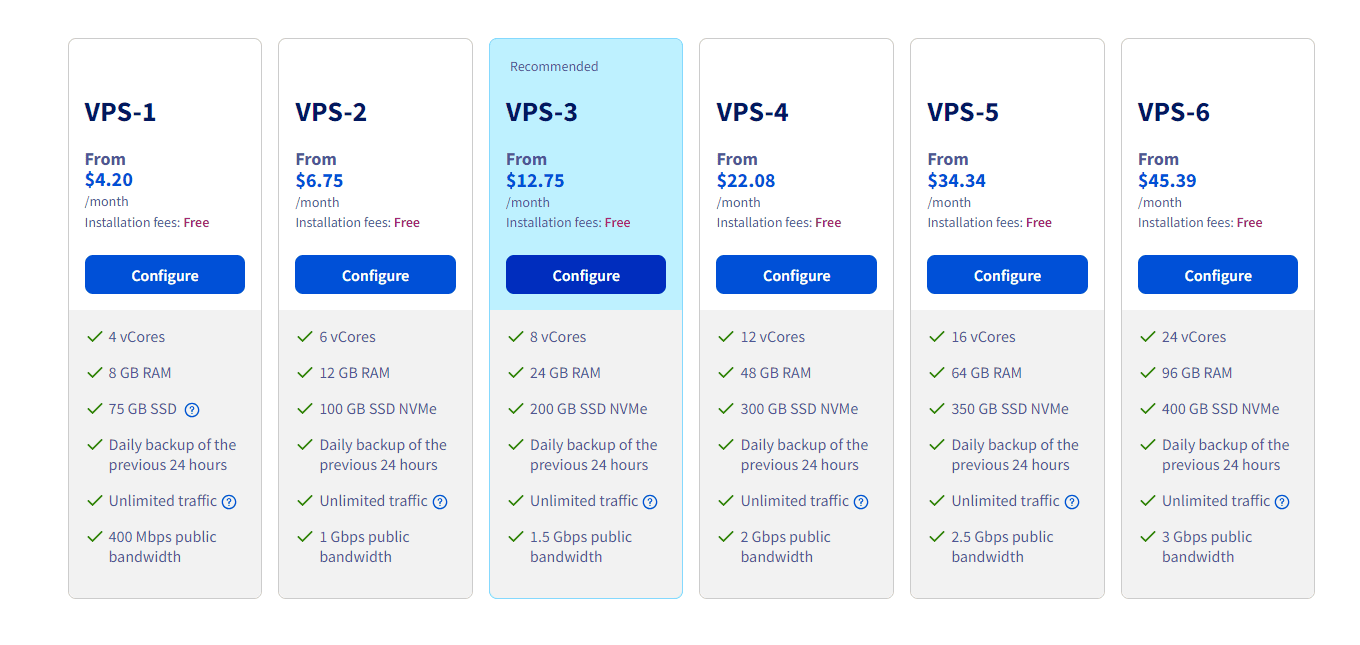Image resolution: width=1360 pixels, height=645 pixels.
Task: Click the $12.75 price on VPS-3
Action: point(535,181)
